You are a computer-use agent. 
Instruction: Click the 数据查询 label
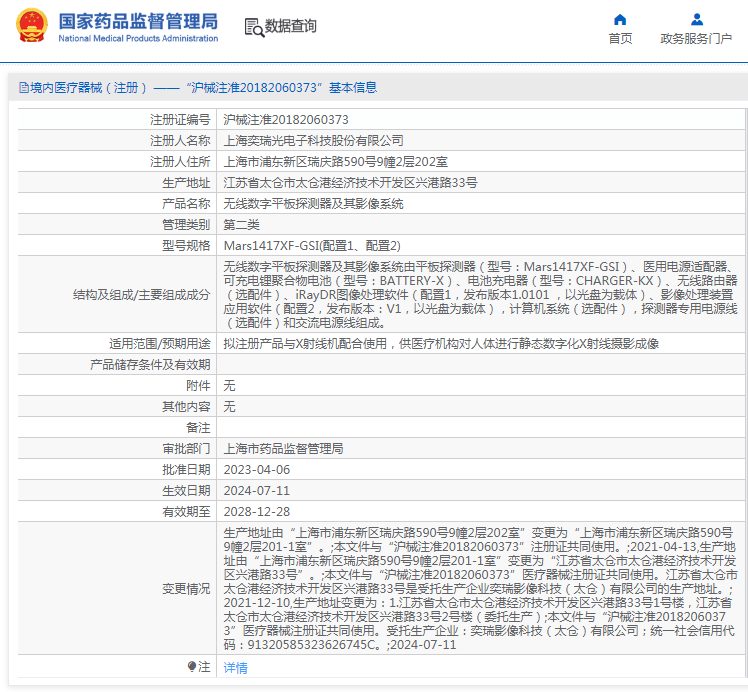click(x=291, y=26)
